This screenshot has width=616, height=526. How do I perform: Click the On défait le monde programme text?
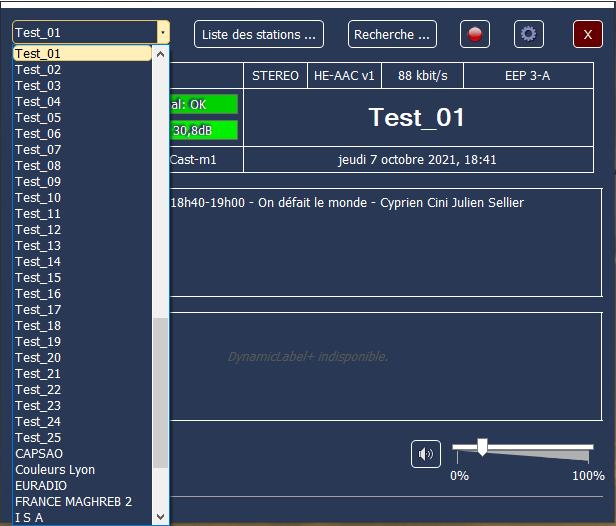pos(347,203)
